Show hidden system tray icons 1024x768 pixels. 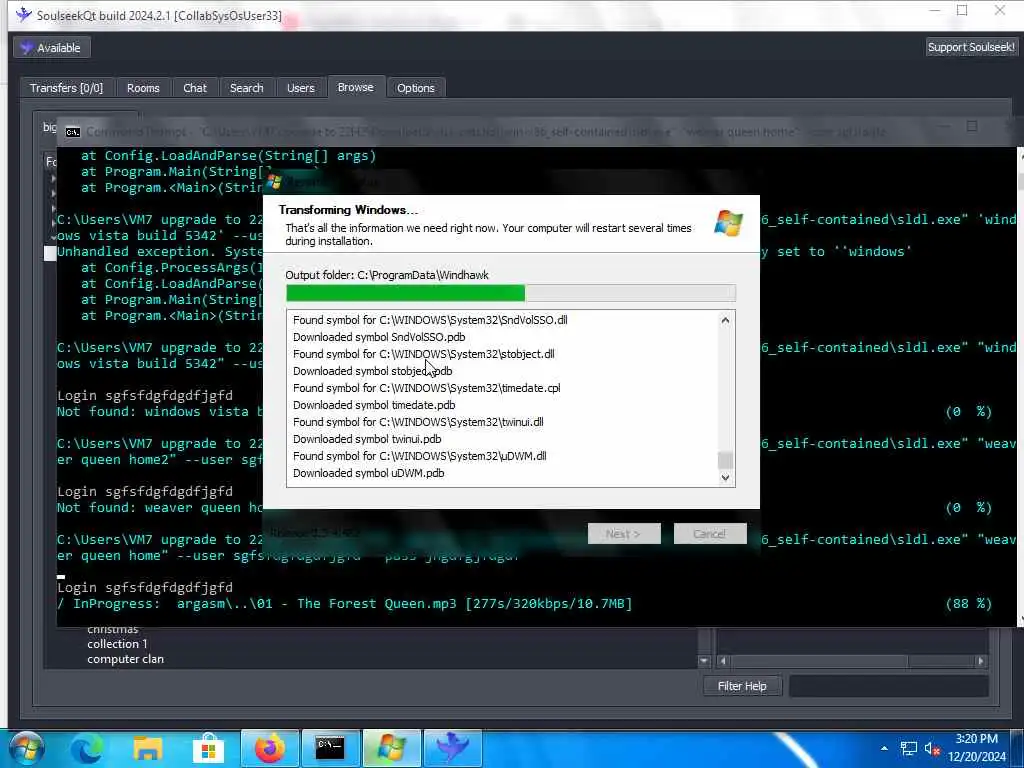pyautogui.click(x=884, y=748)
